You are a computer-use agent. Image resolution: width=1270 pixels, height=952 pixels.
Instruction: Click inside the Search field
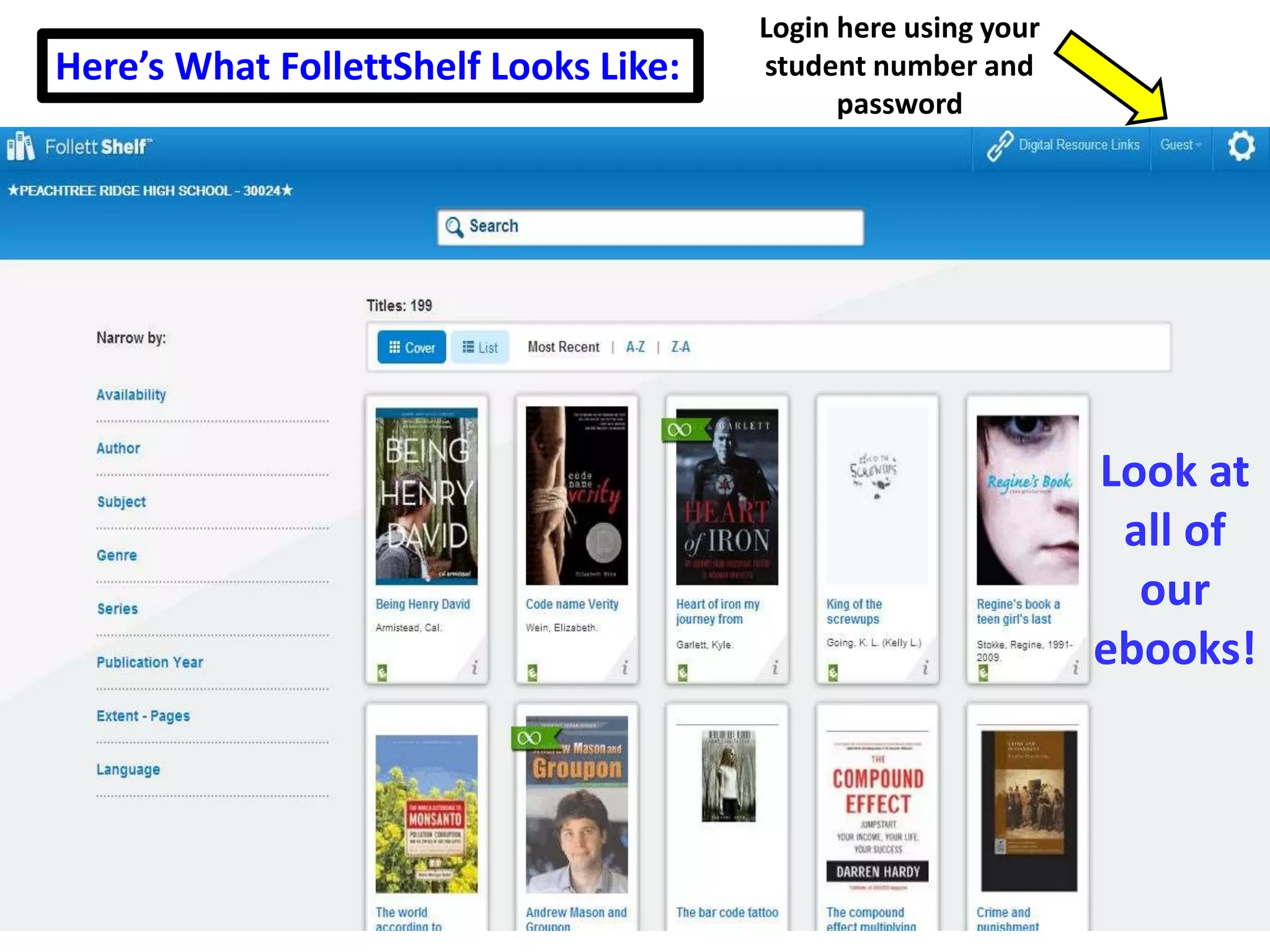point(651,227)
